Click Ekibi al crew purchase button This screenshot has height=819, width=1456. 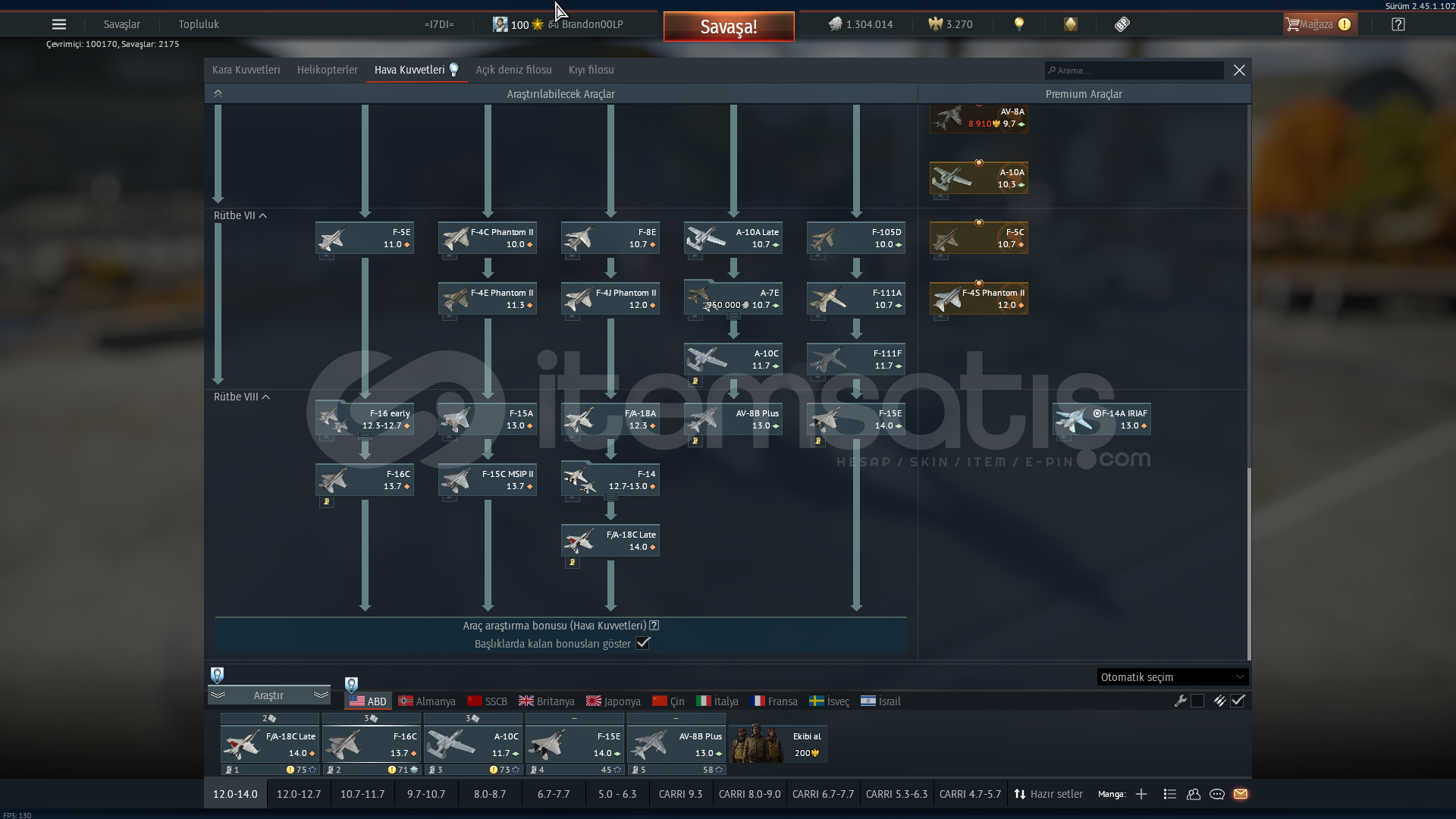pyautogui.click(x=778, y=743)
